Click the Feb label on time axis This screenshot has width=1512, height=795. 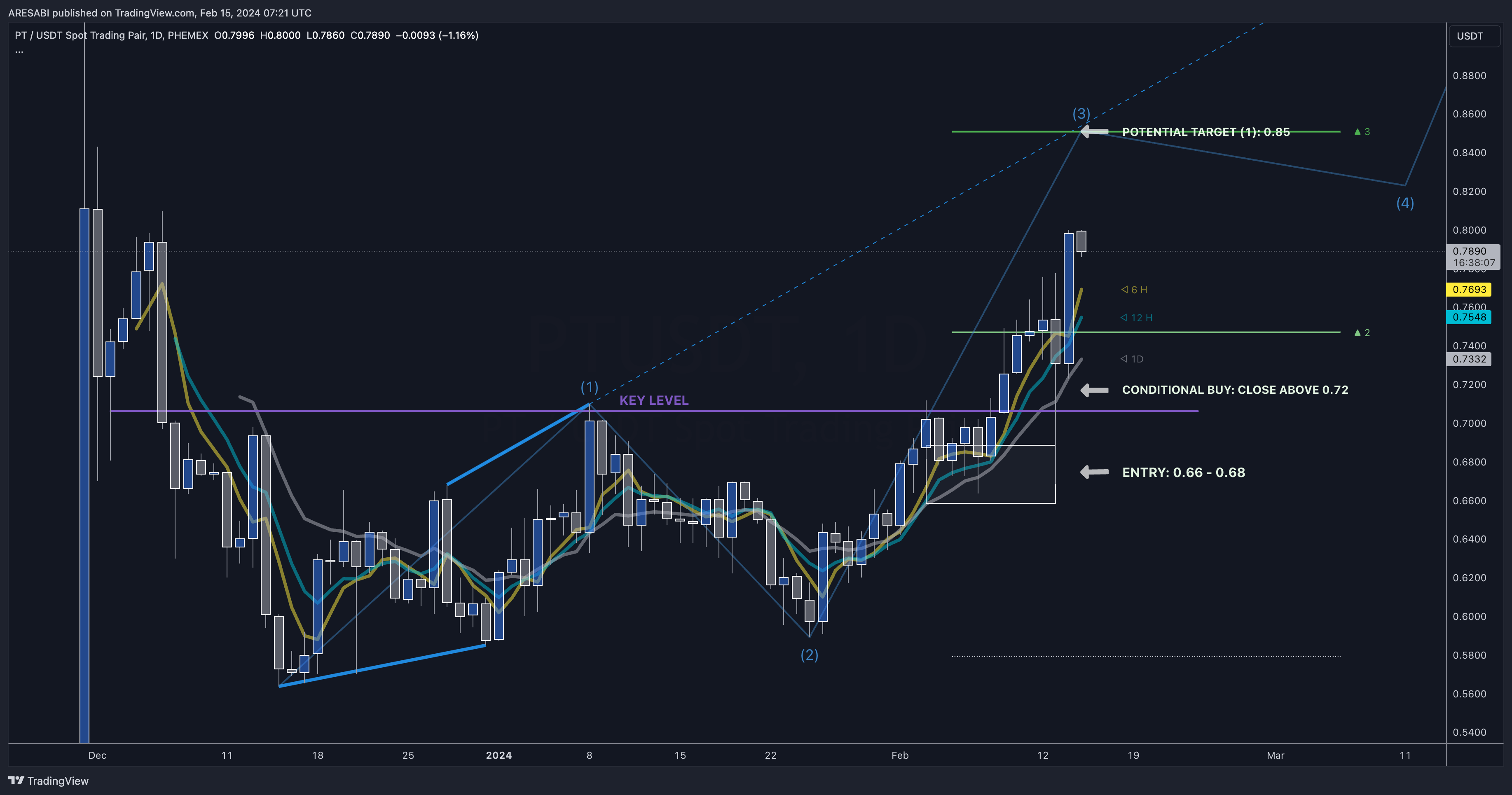click(900, 755)
